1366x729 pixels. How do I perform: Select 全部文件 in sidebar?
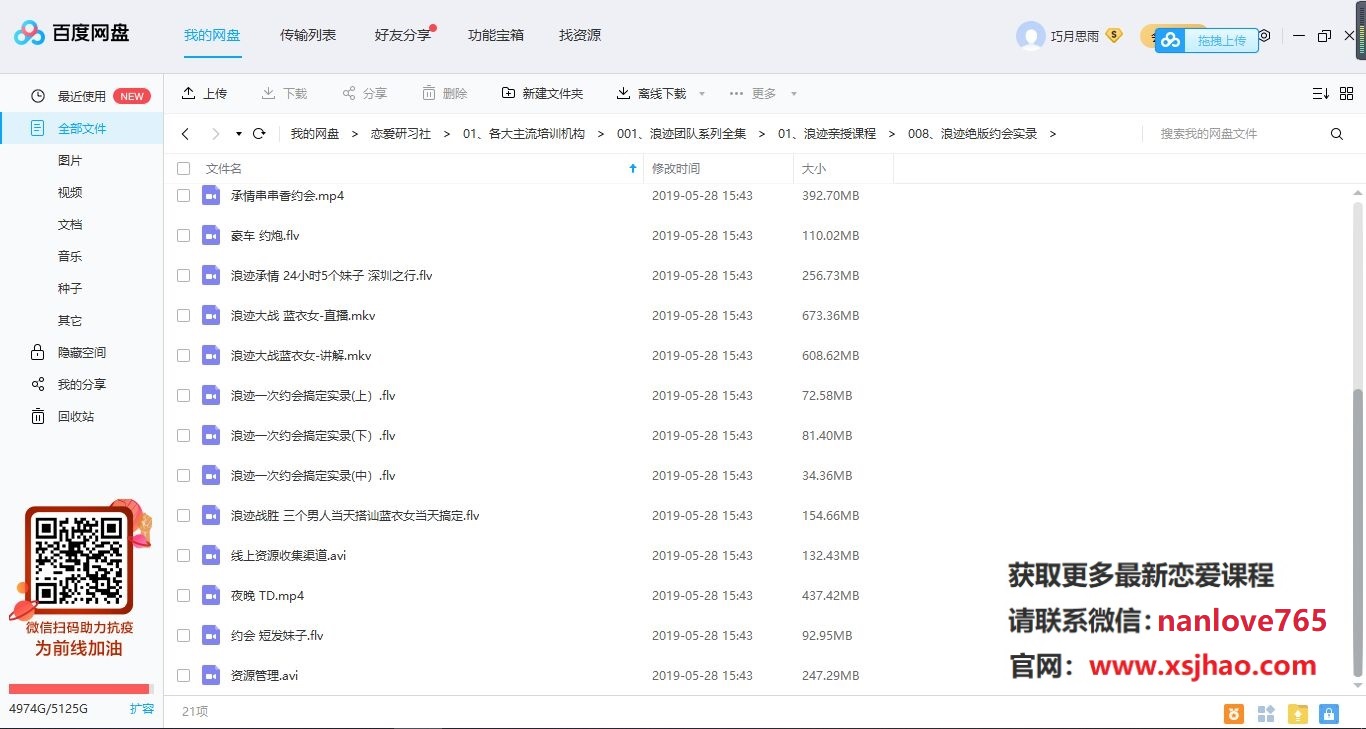click(x=82, y=128)
